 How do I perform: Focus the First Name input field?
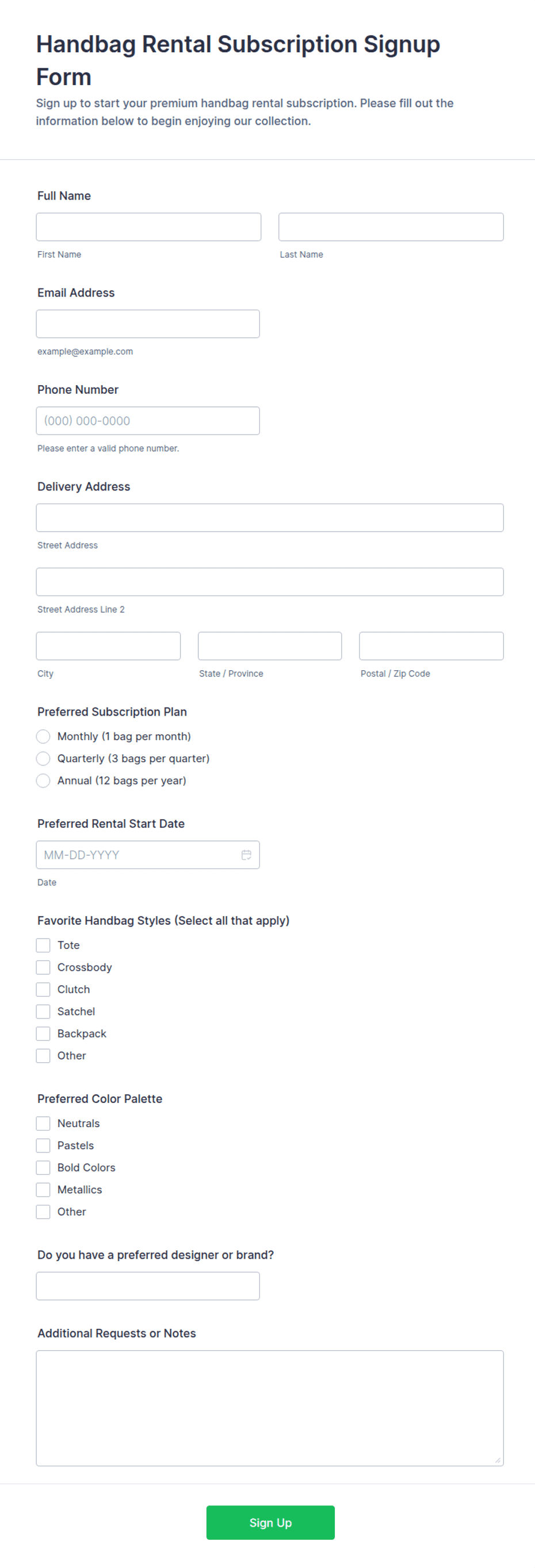[148, 227]
